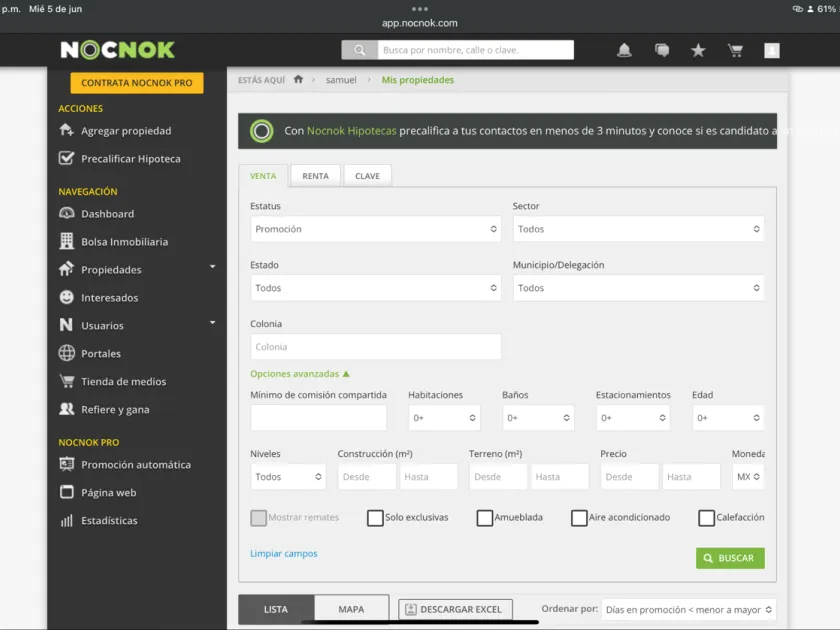Click the Nocnok Hipotecas circle logo
The height and width of the screenshot is (630, 840).
click(x=261, y=131)
